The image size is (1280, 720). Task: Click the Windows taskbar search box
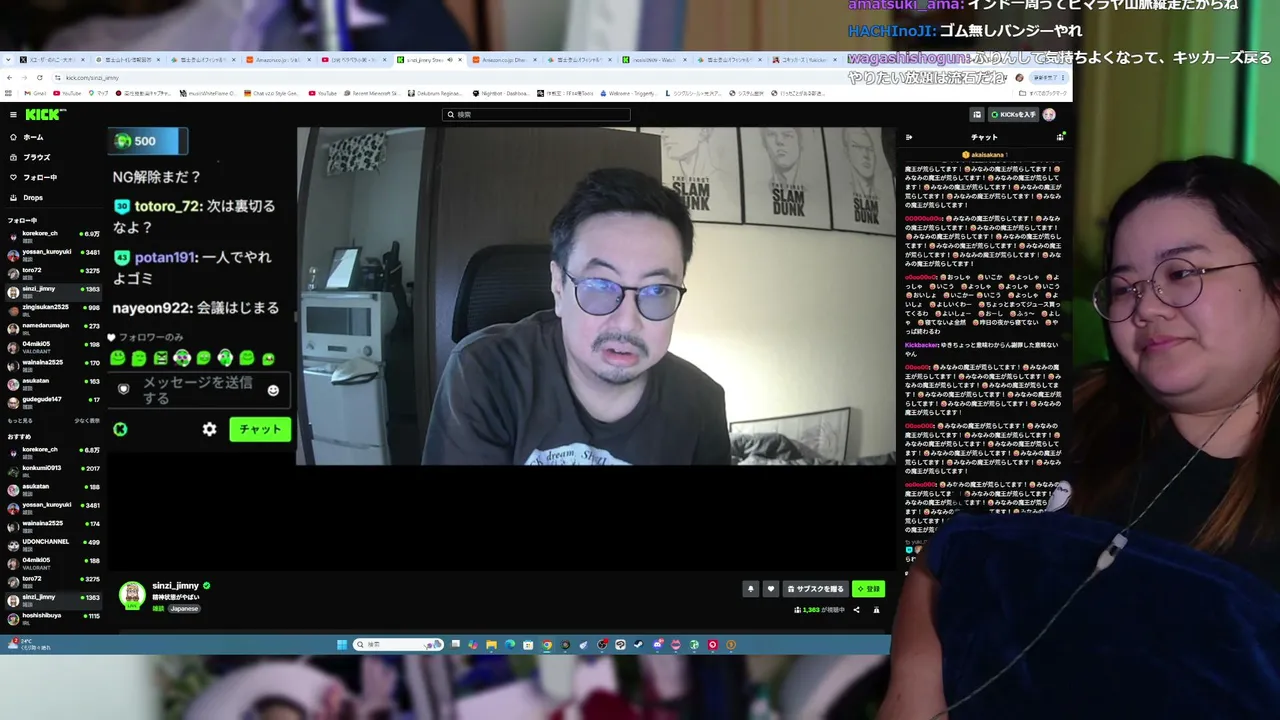398,645
